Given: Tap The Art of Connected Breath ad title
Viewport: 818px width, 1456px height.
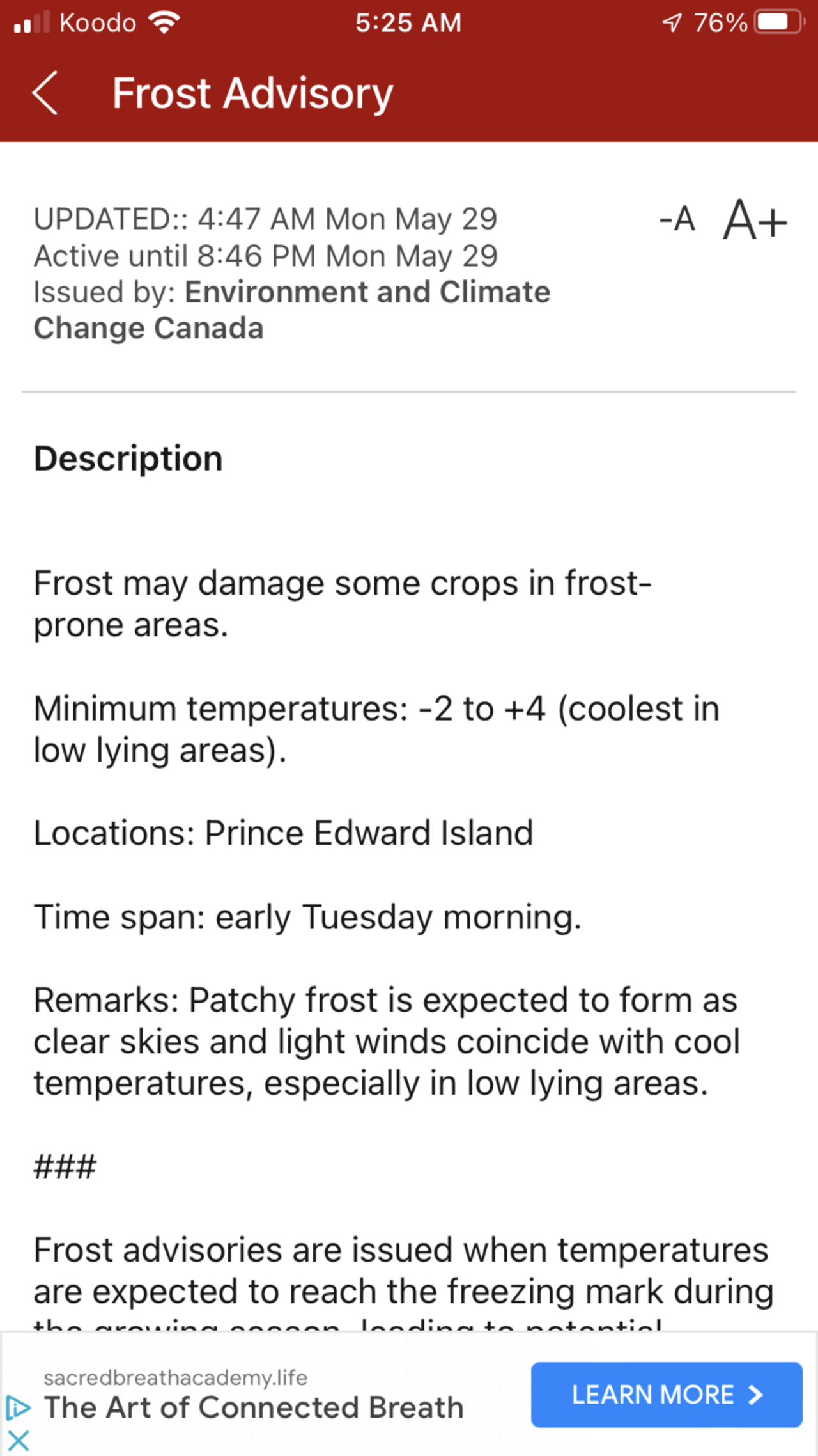Looking at the screenshot, I should pos(254,1407).
